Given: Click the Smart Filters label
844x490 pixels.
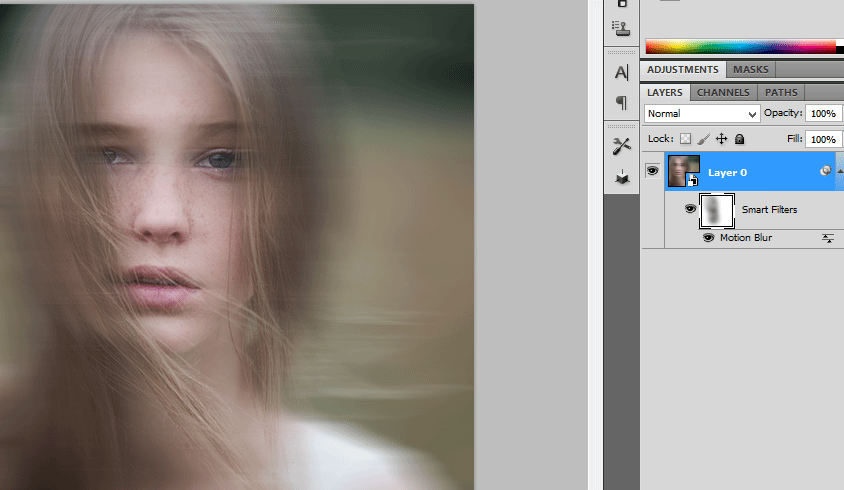Looking at the screenshot, I should (769, 210).
